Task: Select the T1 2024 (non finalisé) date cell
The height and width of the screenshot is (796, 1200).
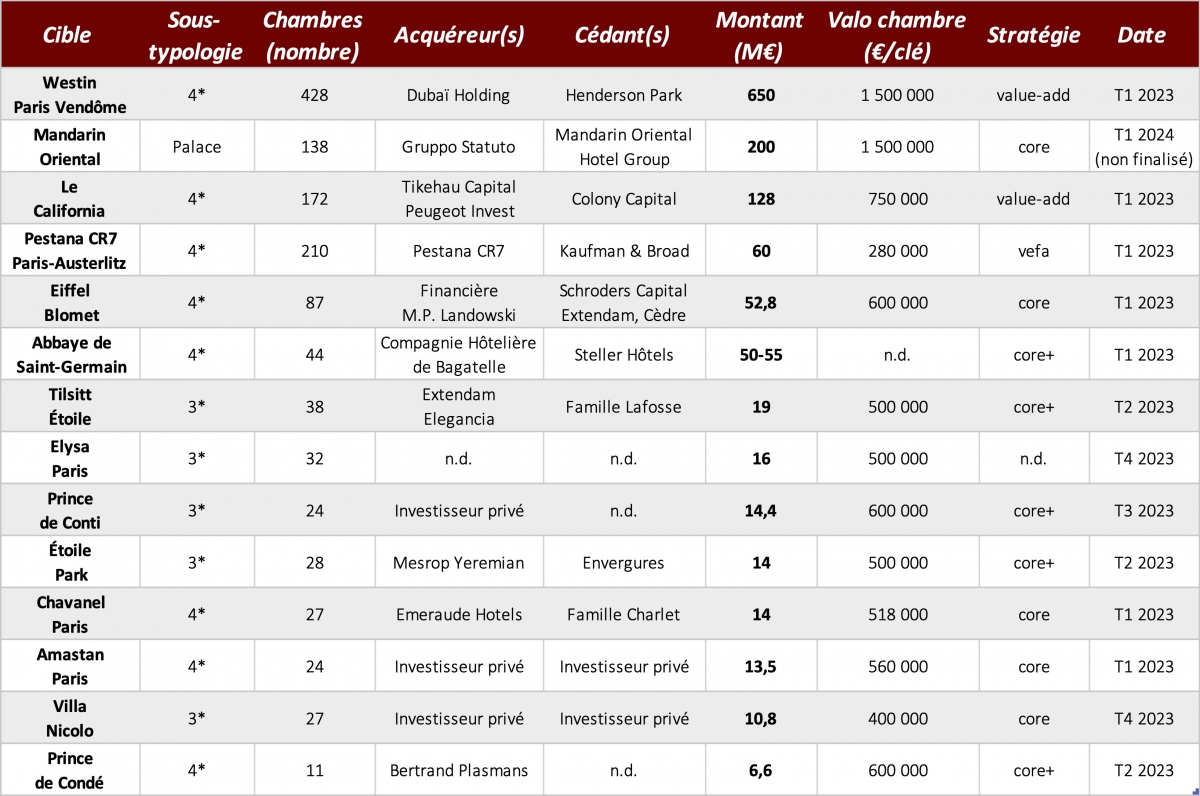Action: [1144, 147]
